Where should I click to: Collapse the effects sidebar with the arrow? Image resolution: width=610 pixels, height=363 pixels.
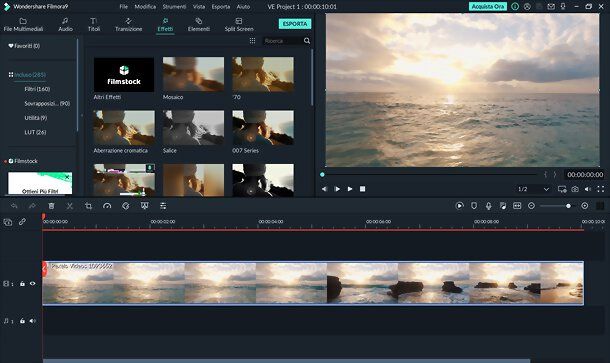coord(82,115)
